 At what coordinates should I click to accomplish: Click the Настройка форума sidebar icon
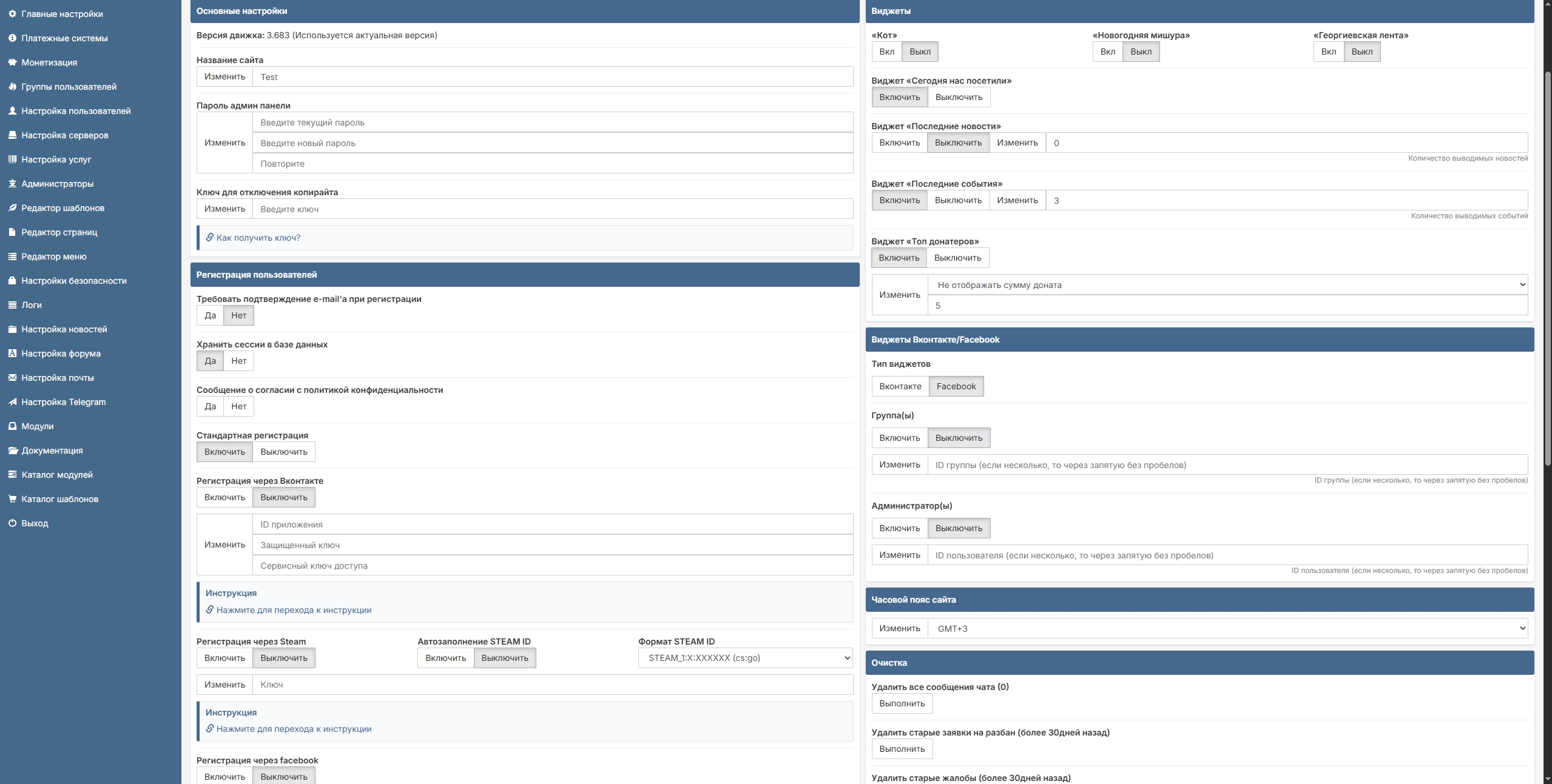[x=12, y=353]
